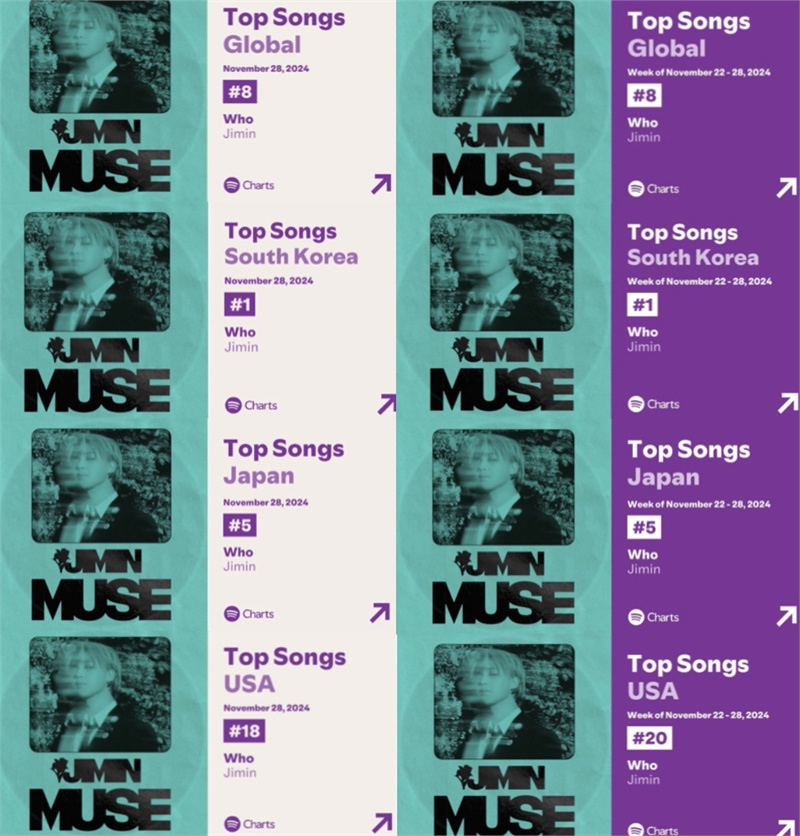Click the 'Top Songs Japan' title on the daily card
800x836 pixels.
[x=284, y=462]
